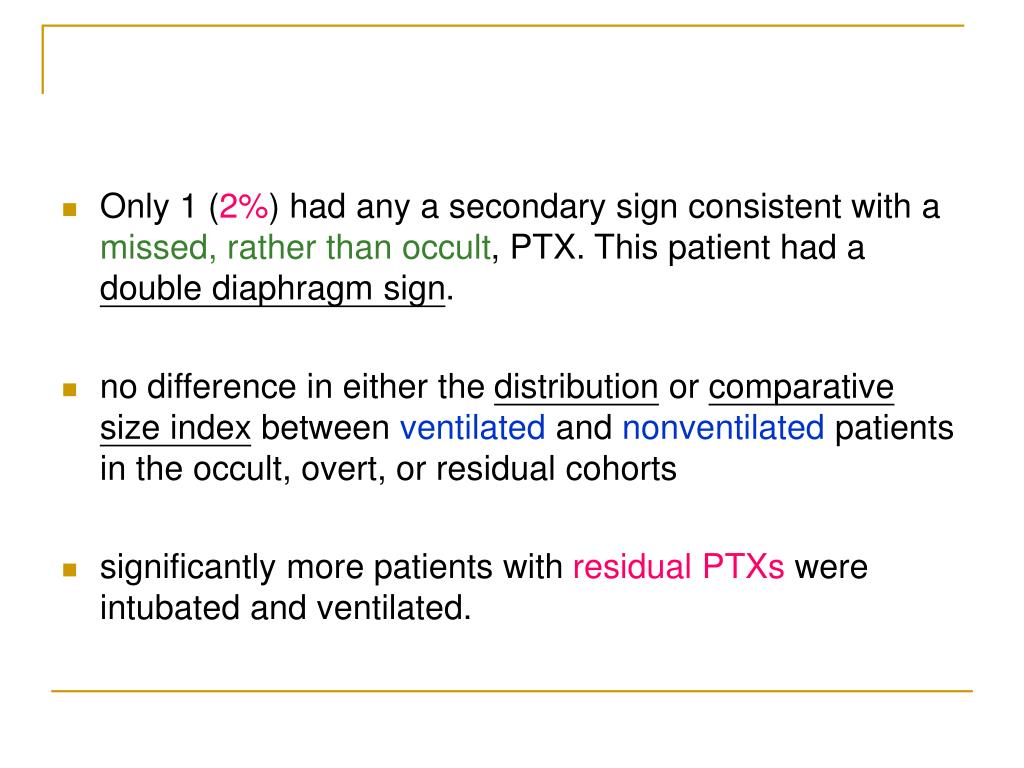Click the underlined 'double diaphragm sign' text
Image resolution: width=1024 pixels, height=768 pixels.
point(273,289)
